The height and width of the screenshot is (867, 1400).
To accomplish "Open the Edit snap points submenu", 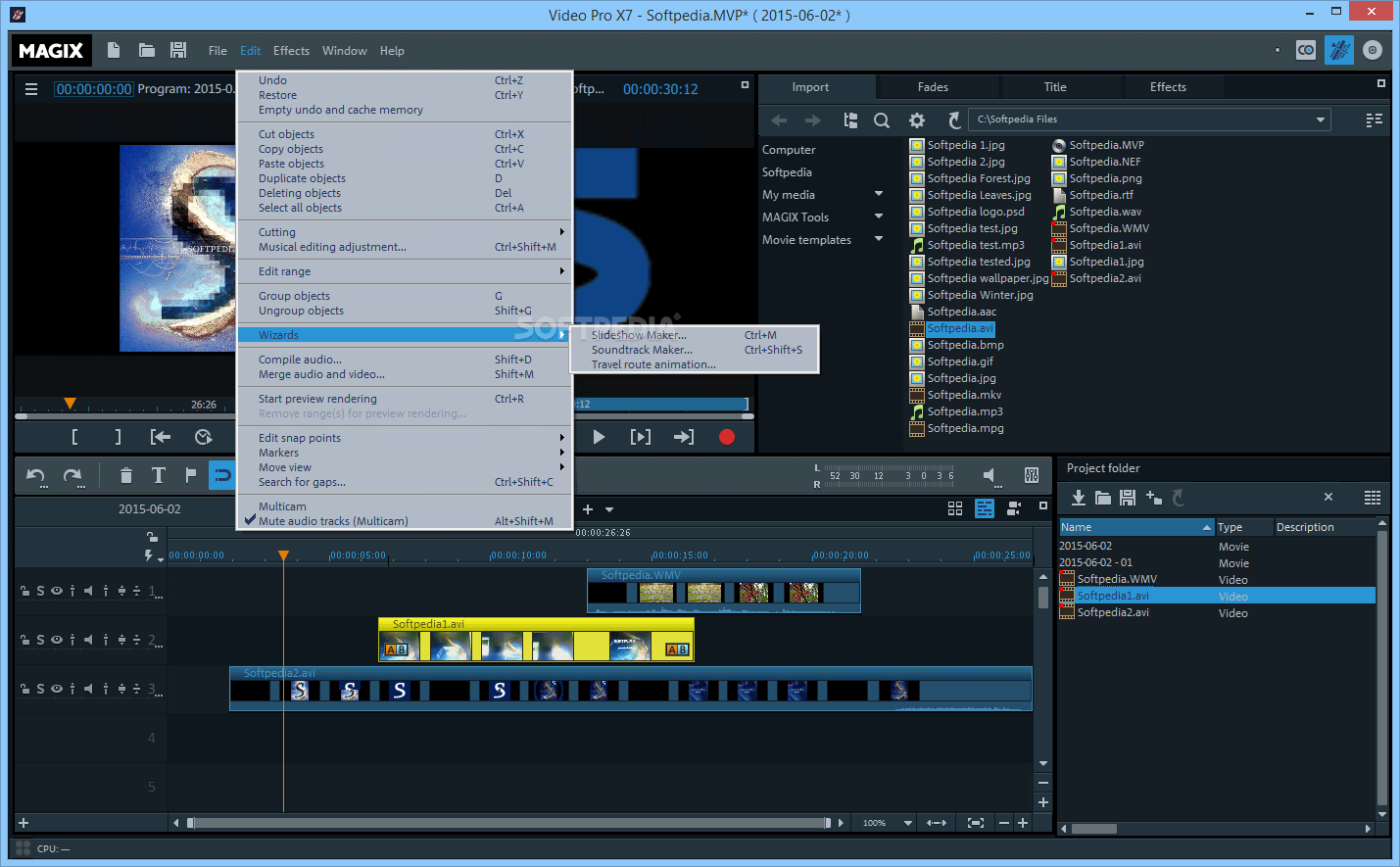I will point(404,438).
